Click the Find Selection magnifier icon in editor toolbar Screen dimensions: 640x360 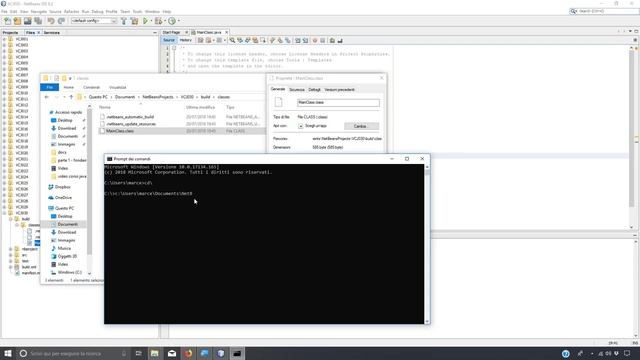coord(232,40)
